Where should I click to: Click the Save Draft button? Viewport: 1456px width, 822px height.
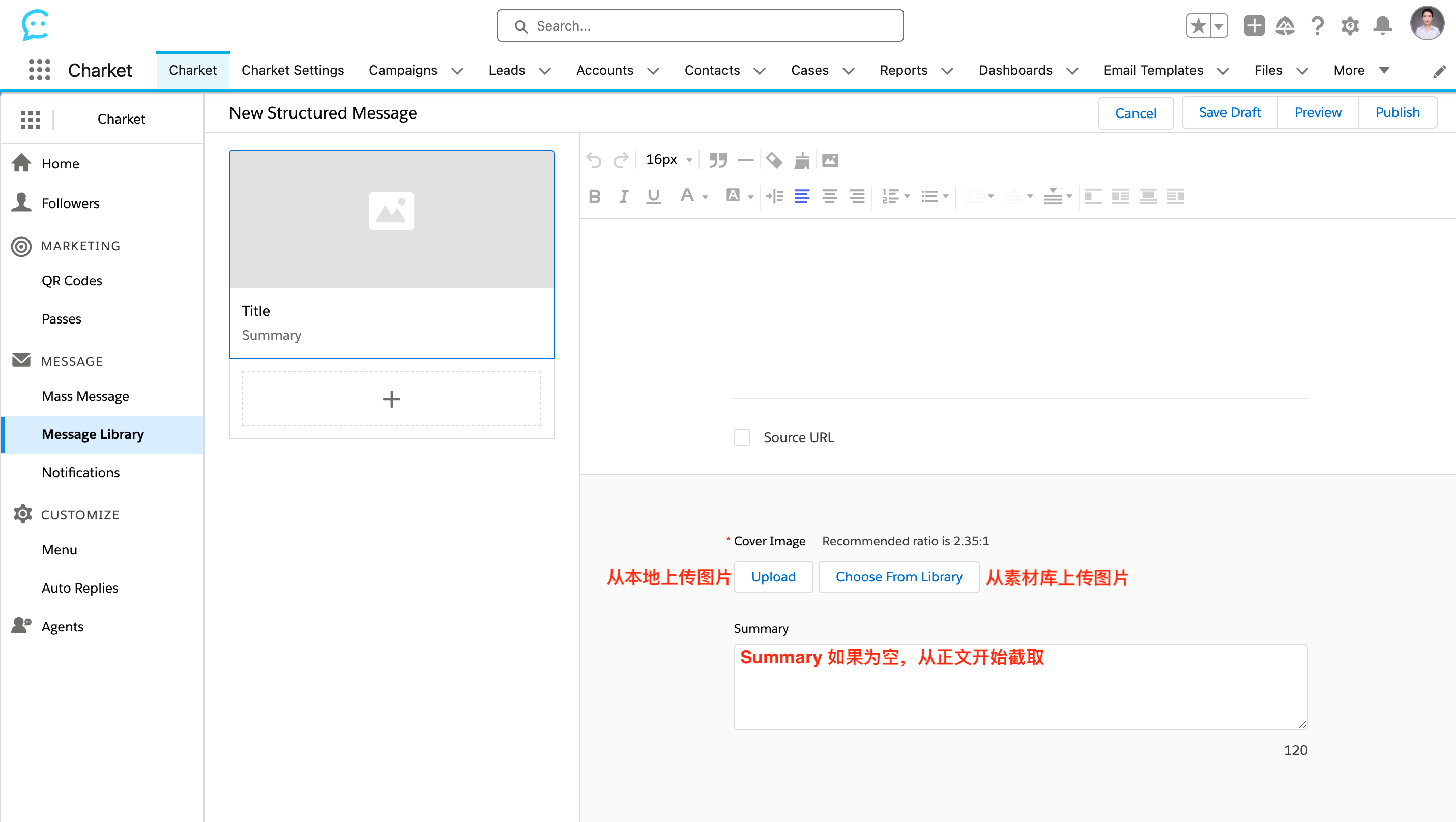coord(1229,112)
